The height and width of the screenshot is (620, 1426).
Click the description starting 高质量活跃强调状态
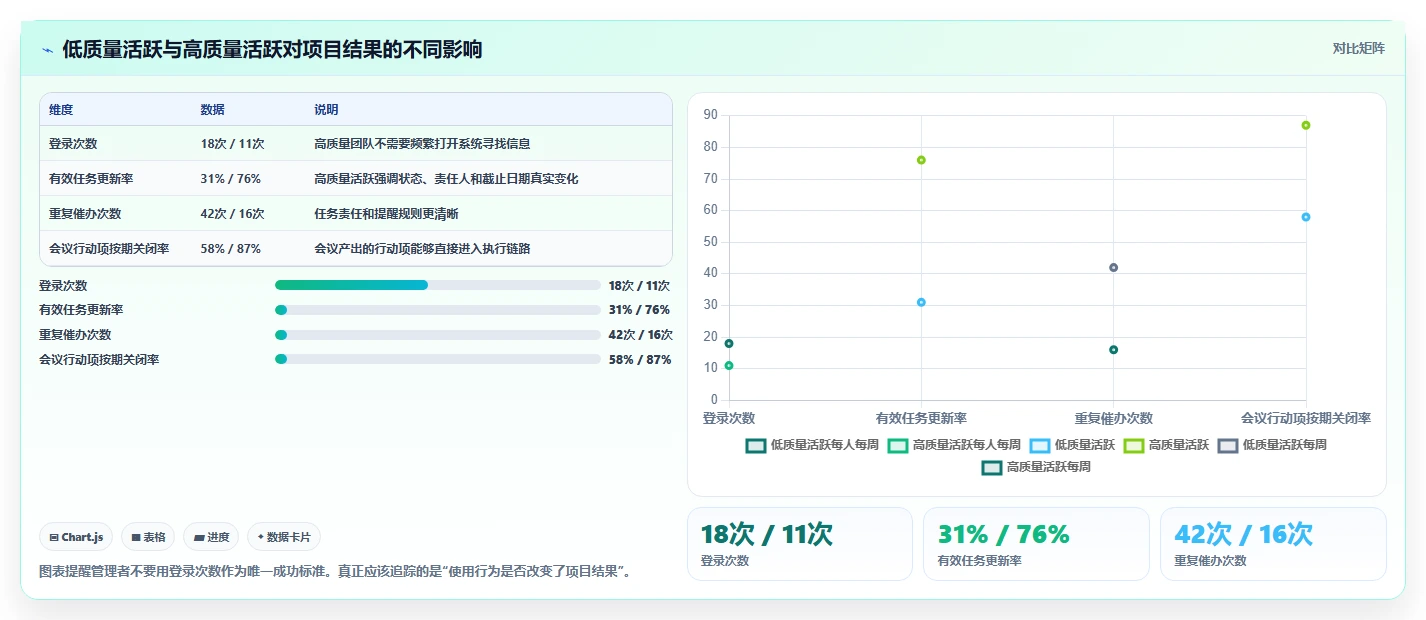(x=446, y=179)
